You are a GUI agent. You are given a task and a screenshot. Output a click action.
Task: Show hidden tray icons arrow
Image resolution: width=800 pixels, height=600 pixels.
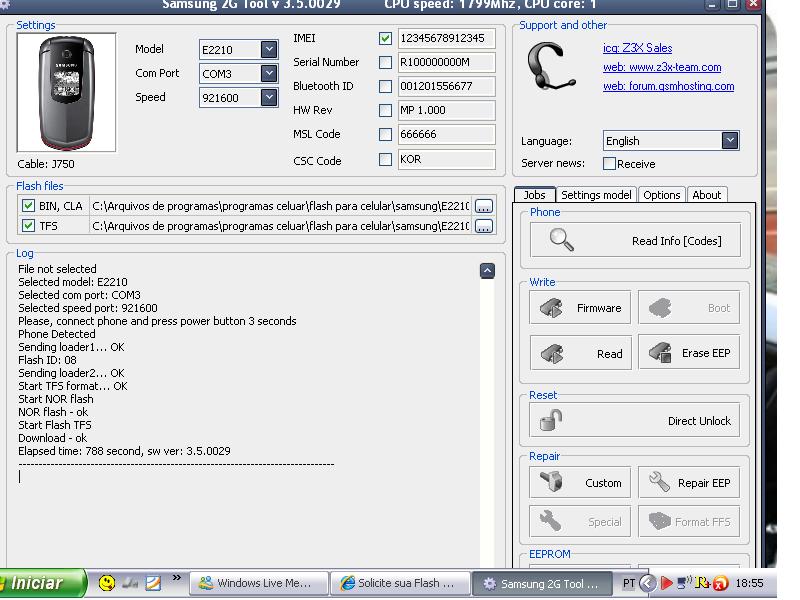(x=647, y=583)
